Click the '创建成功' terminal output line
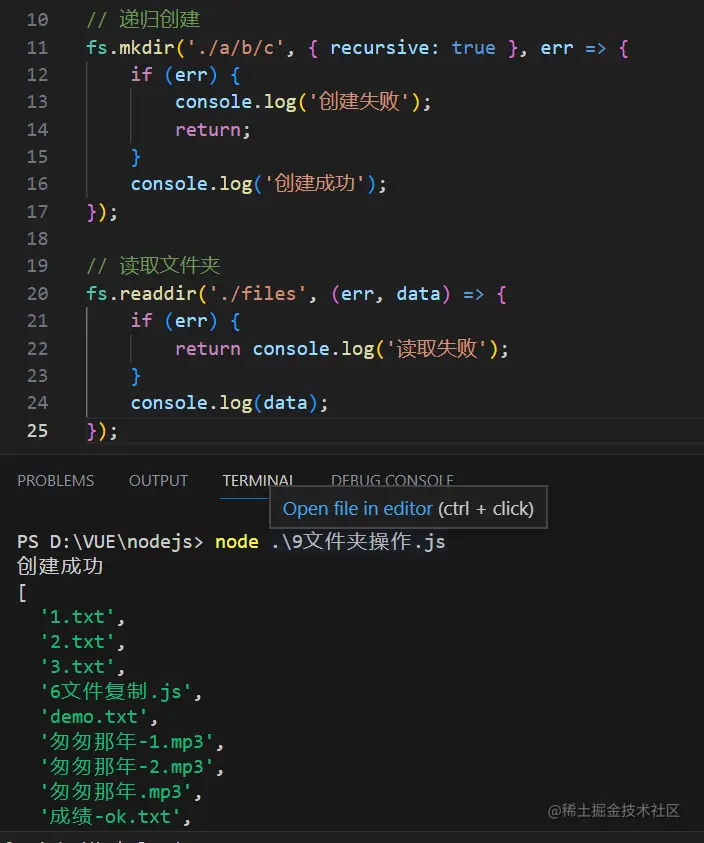The height and width of the screenshot is (843, 704). coord(60,566)
